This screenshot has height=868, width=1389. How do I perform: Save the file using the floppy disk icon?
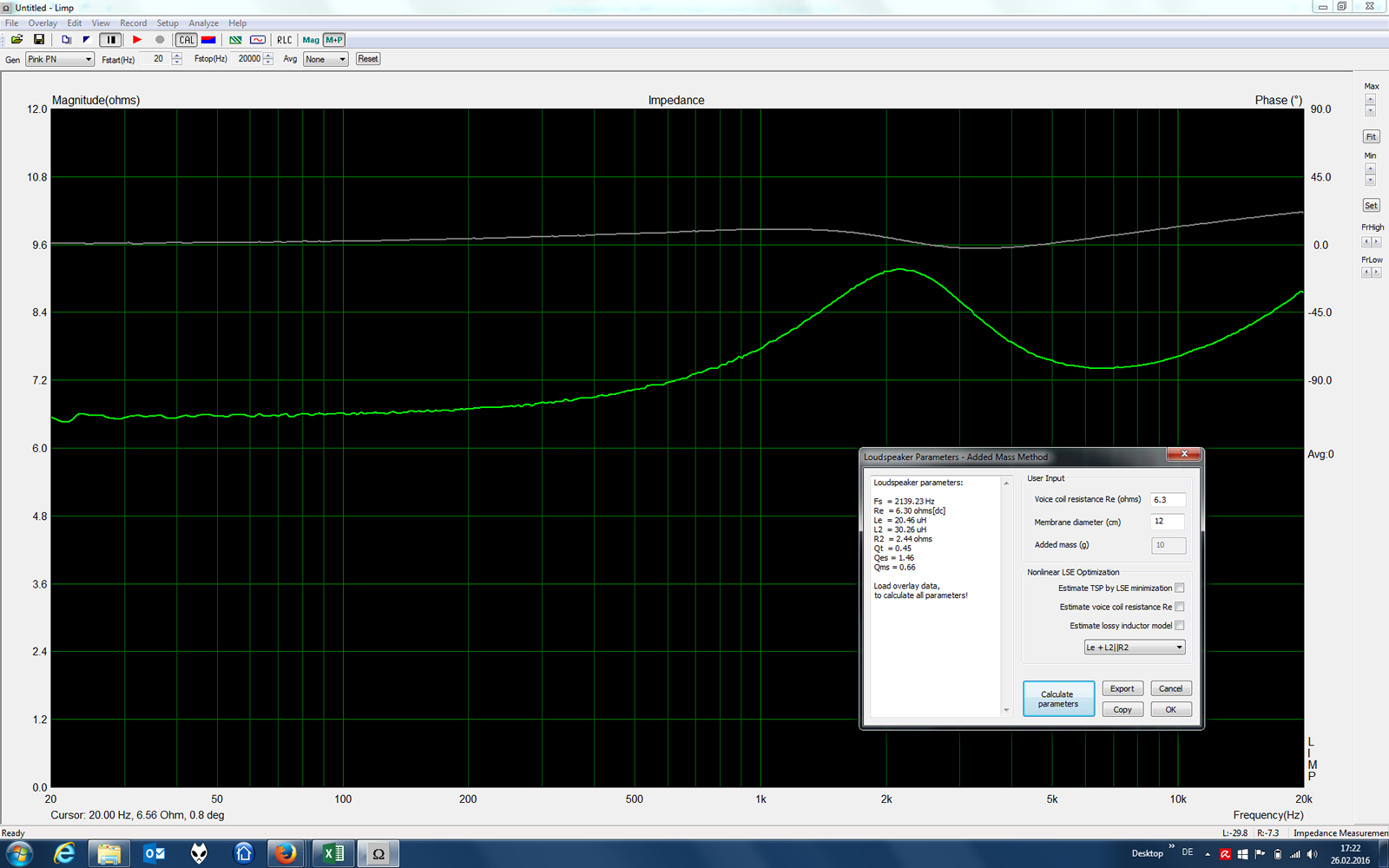pyautogui.click(x=39, y=40)
